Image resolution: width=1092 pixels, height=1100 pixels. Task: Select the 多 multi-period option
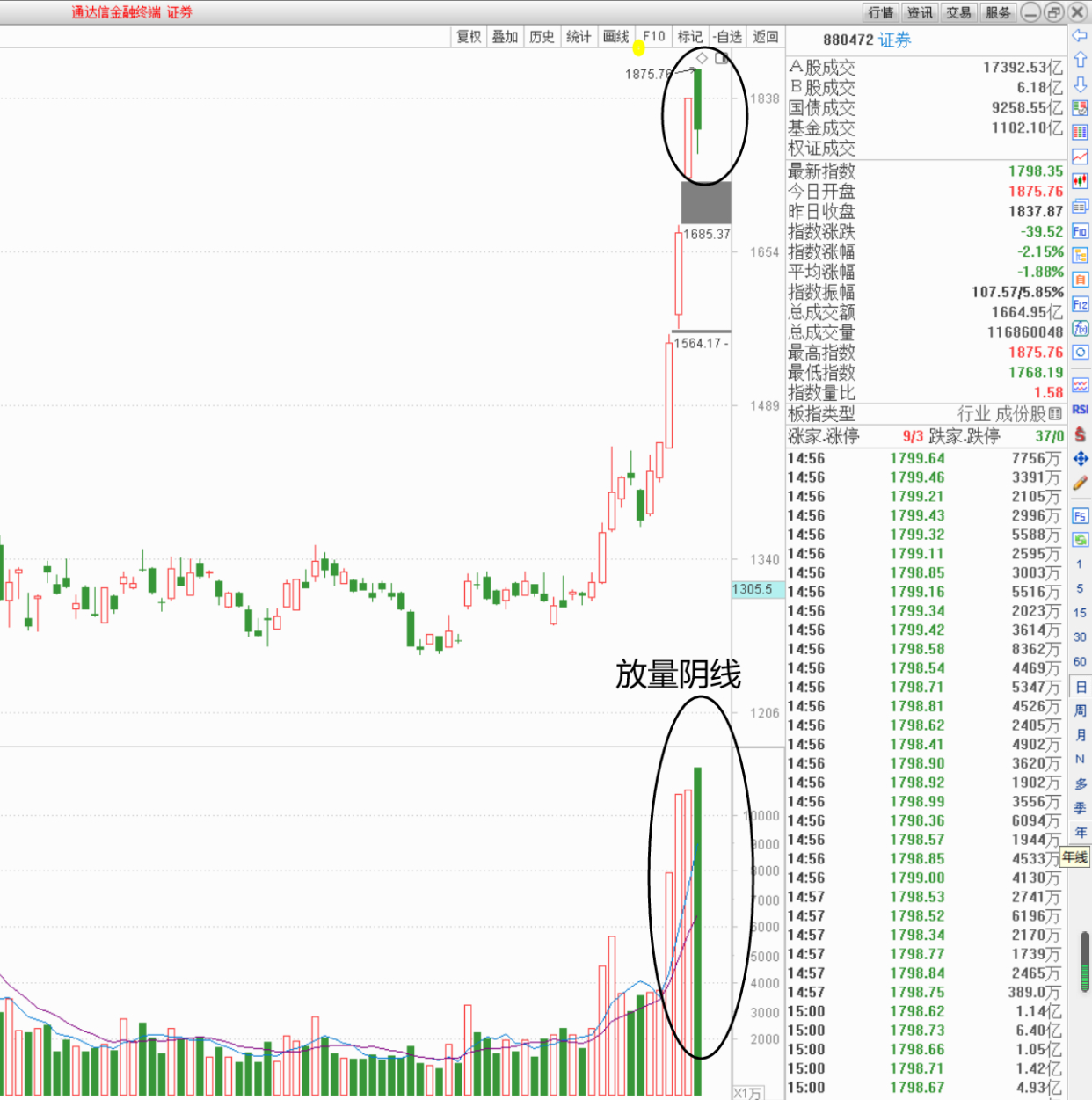1080,783
